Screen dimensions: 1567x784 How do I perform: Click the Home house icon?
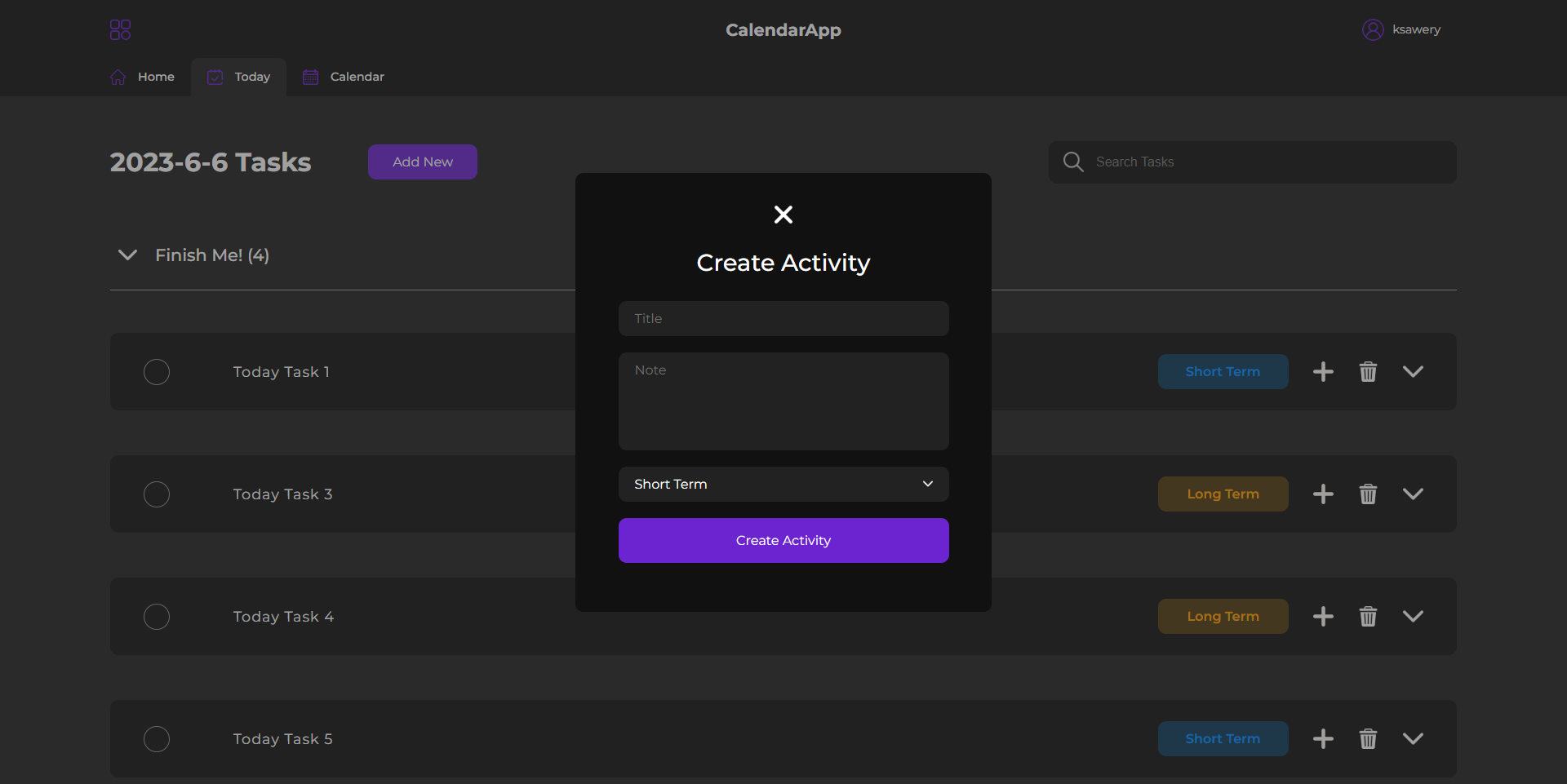pos(118,77)
